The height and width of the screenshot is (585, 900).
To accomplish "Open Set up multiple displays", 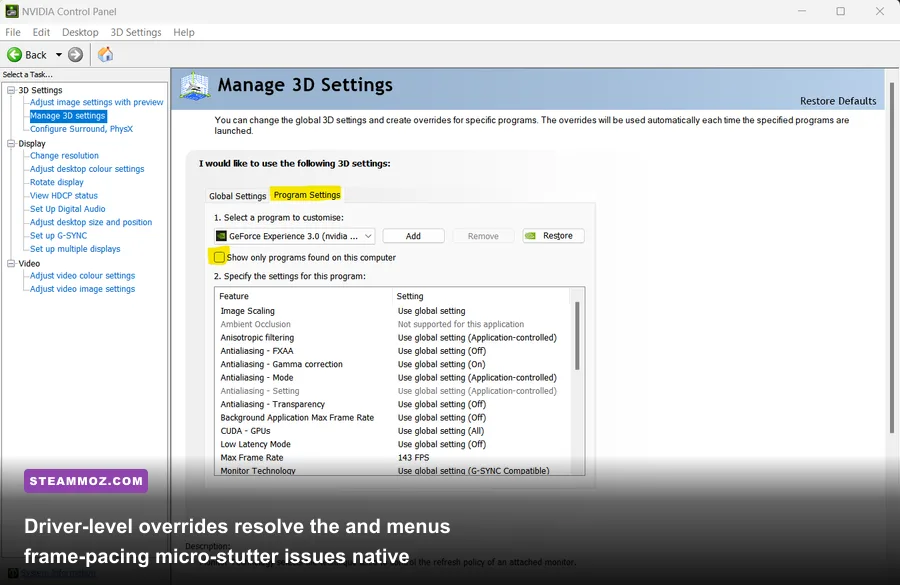I will click(x=75, y=249).
